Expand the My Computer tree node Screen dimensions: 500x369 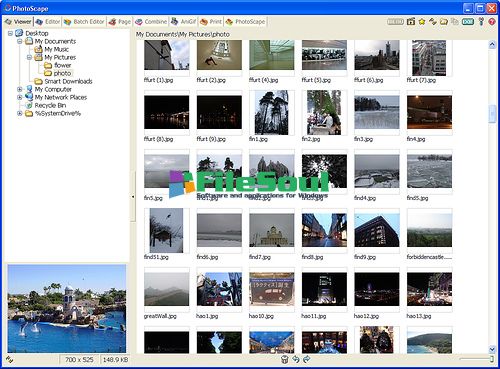[20, 89]
